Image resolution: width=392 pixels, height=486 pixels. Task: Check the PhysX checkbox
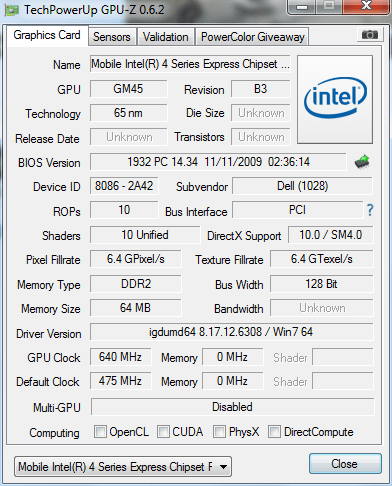point(219,432)
